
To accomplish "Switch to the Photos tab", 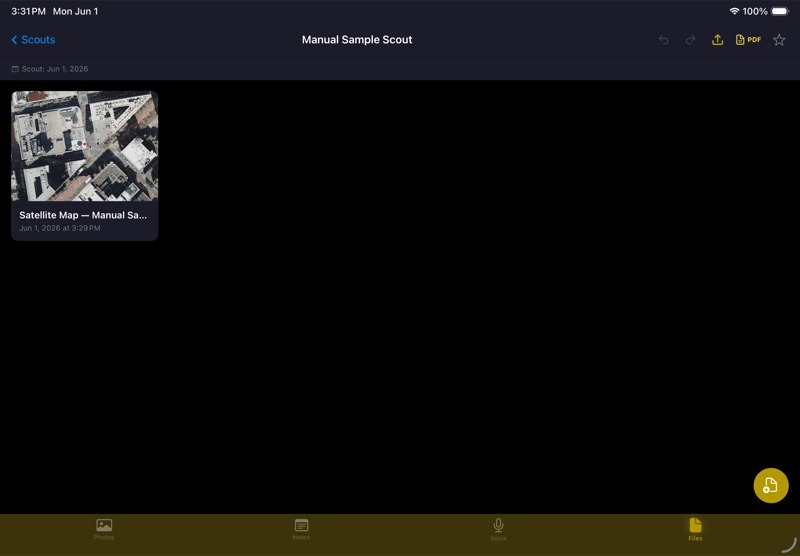I will click(x=104, y=529).
